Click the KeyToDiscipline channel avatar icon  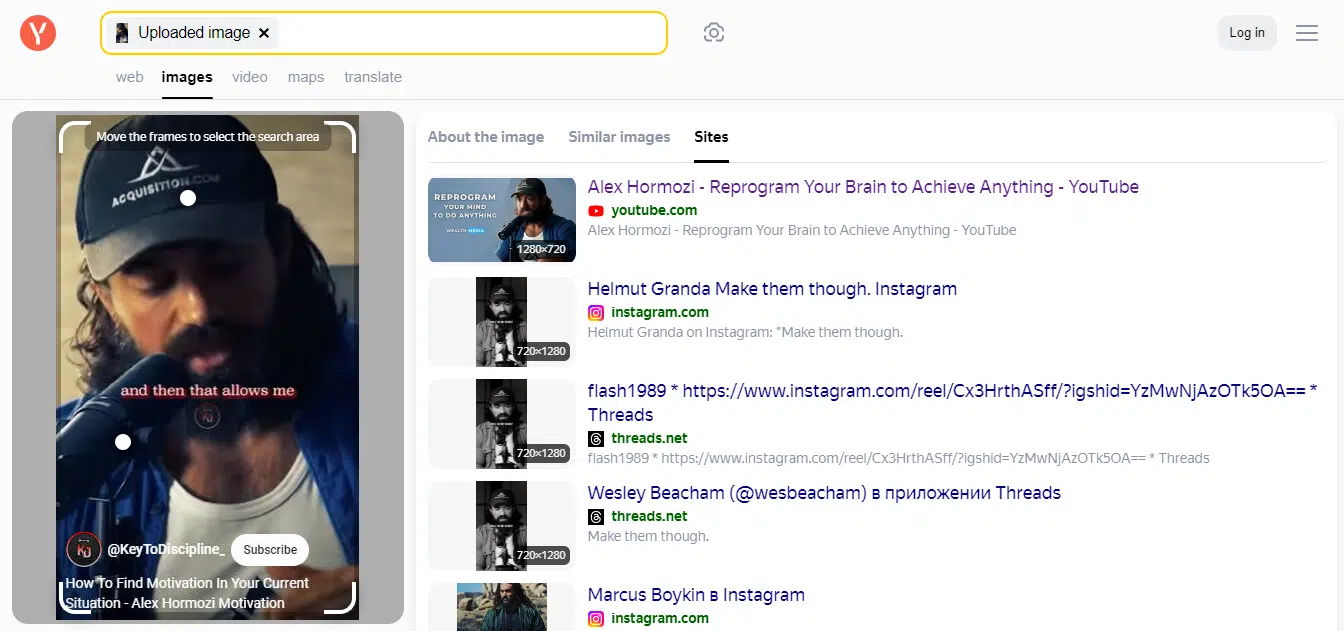pyautogui.click(x=83, y=549)
